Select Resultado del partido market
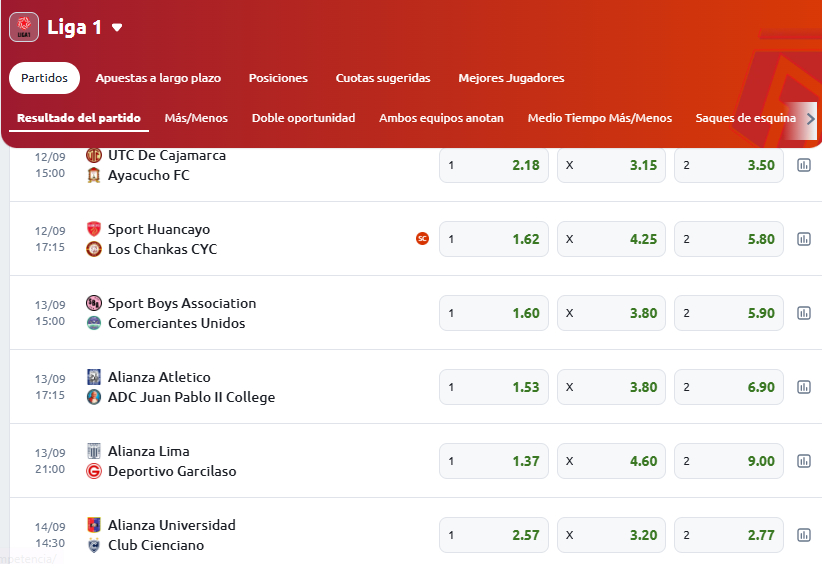 (x=79, y=118)
